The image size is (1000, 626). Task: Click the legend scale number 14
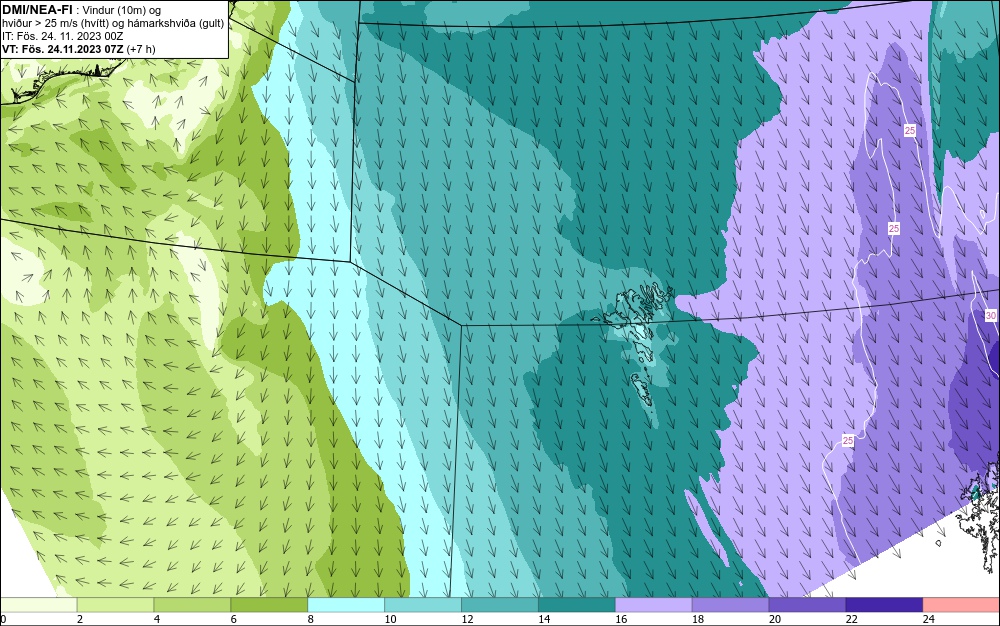(544, 619)
